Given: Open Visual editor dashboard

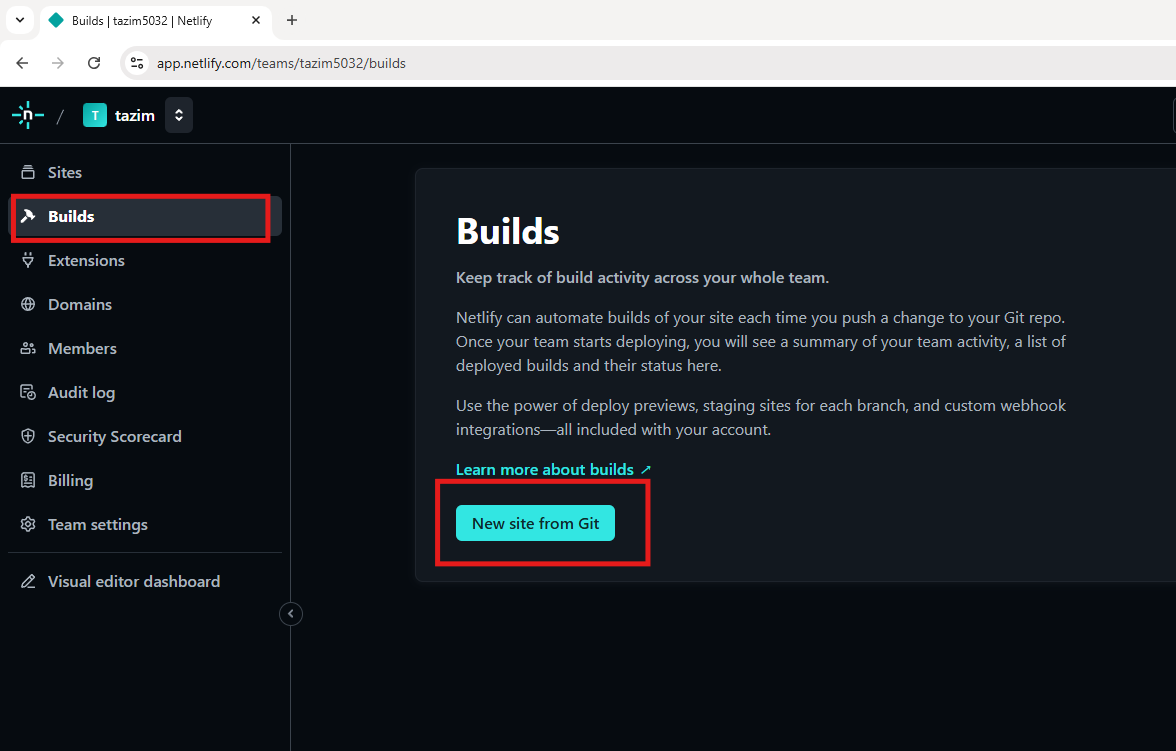Looking at the screenshot, I should pos(133,581).
